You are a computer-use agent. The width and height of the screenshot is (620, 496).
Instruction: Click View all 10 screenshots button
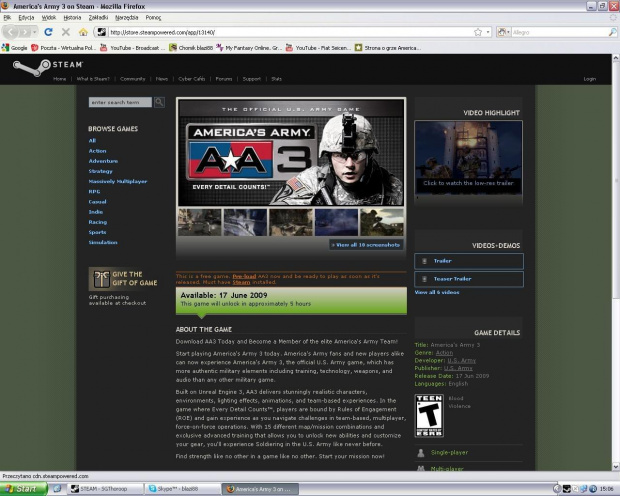[x=366, y=245]
